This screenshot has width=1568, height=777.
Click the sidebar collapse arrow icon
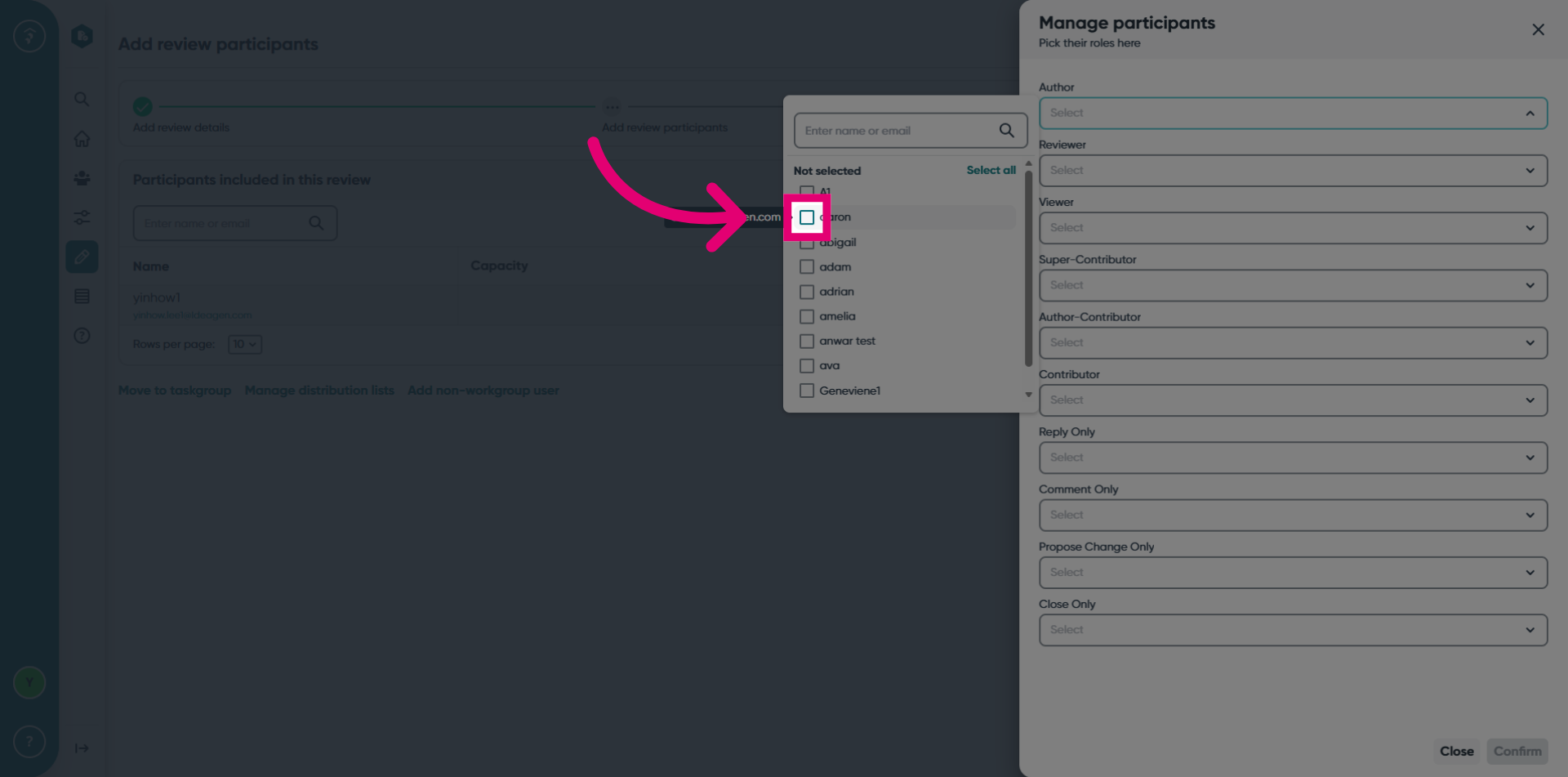point(82,748)
